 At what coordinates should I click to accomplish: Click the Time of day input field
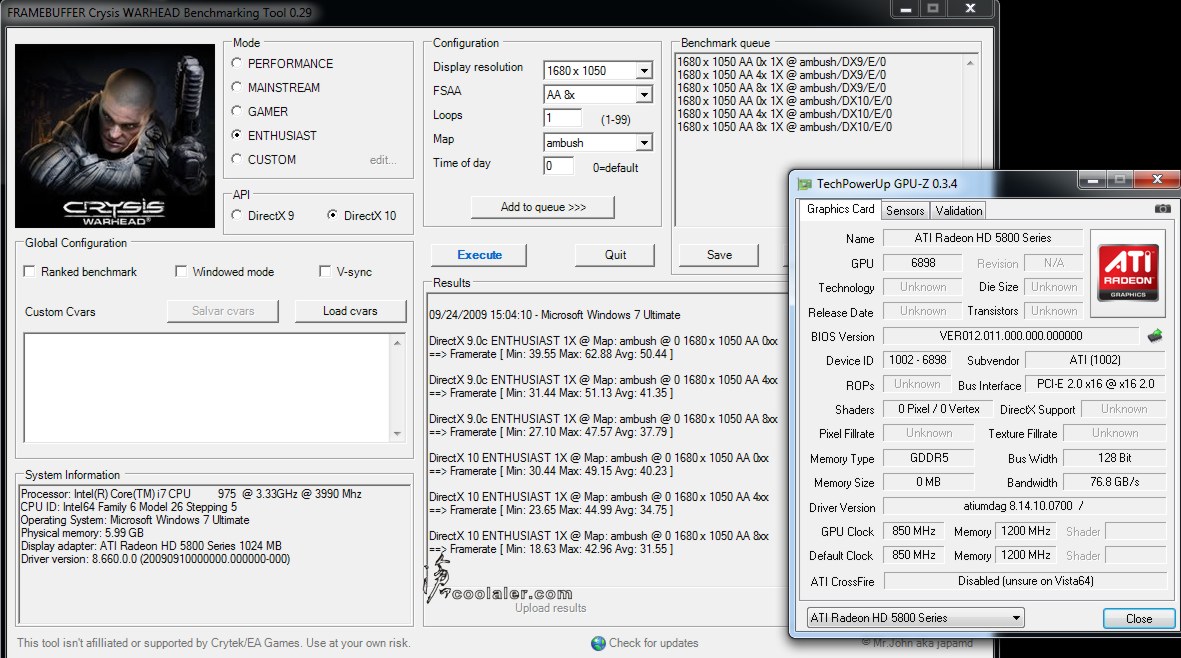coord(558,166)
